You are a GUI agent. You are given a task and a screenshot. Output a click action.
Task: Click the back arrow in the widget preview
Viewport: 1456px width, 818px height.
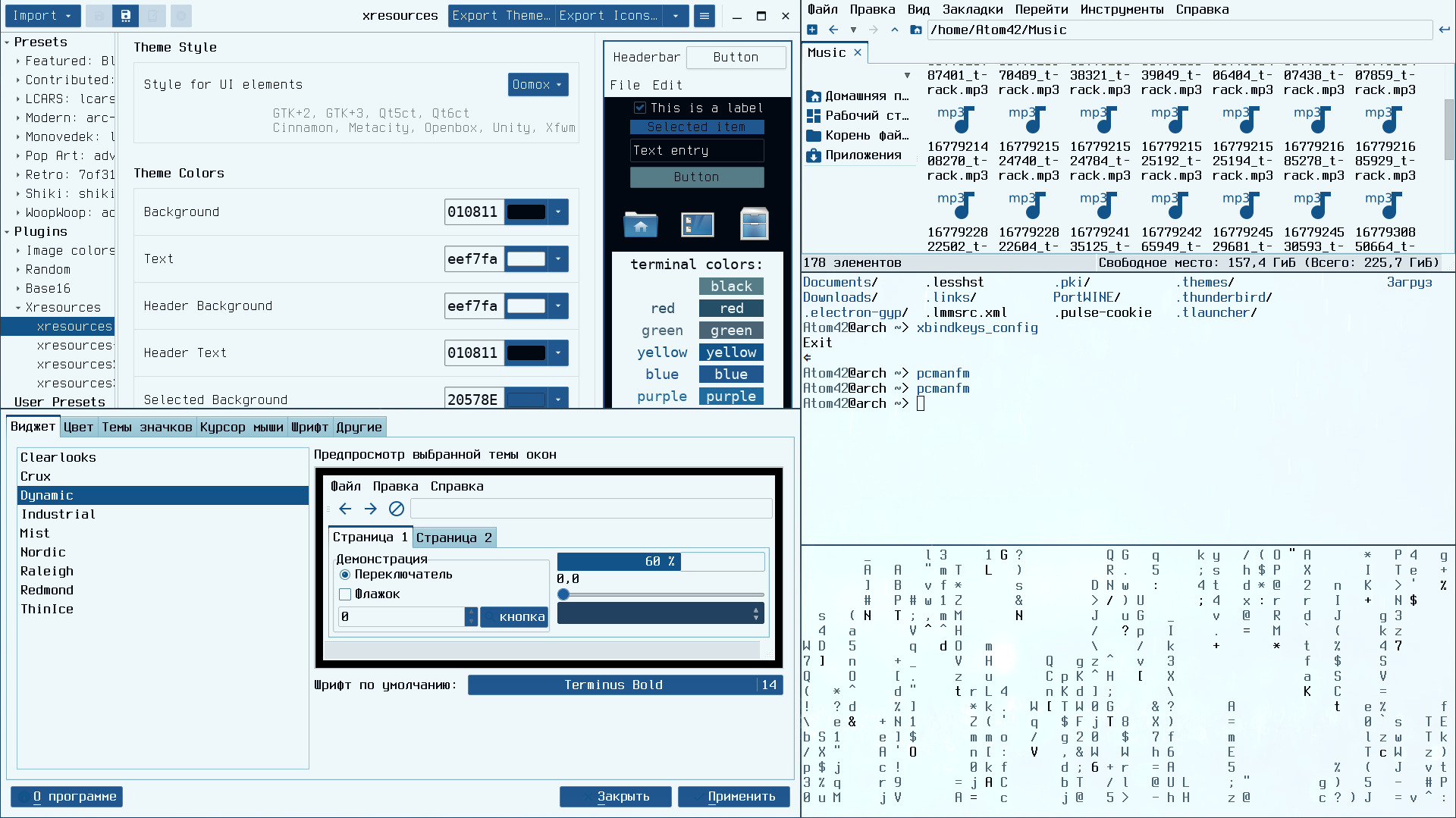click(x=345, y=509)
